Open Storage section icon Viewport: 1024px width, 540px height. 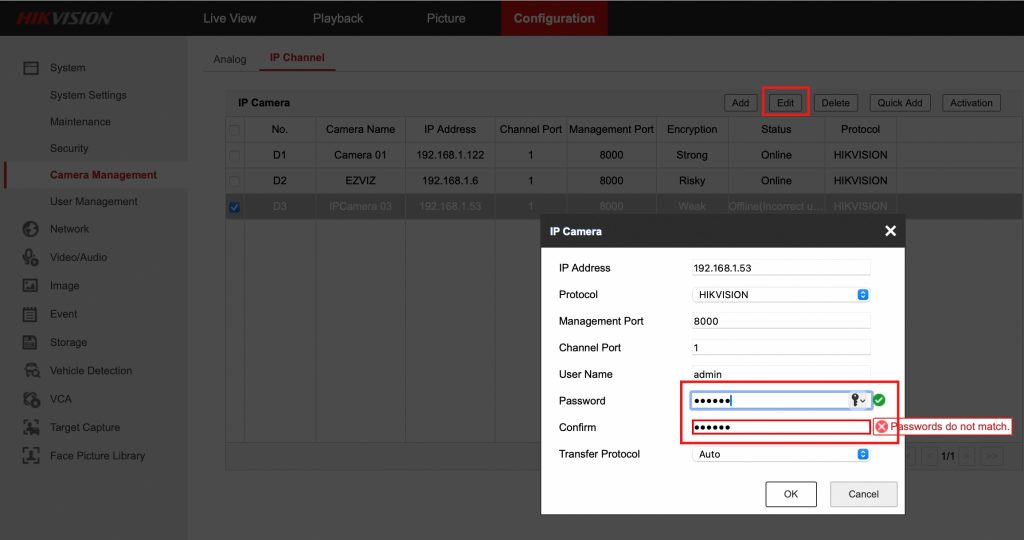(31, 342)
